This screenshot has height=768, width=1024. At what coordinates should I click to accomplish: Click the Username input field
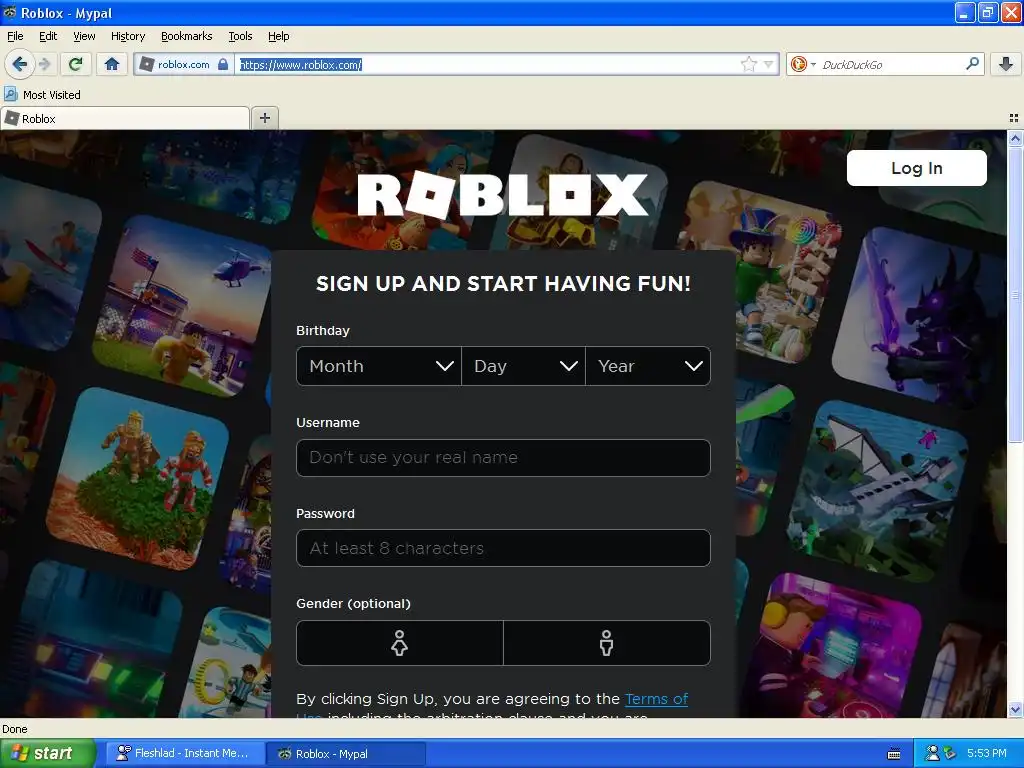[503, 458]
